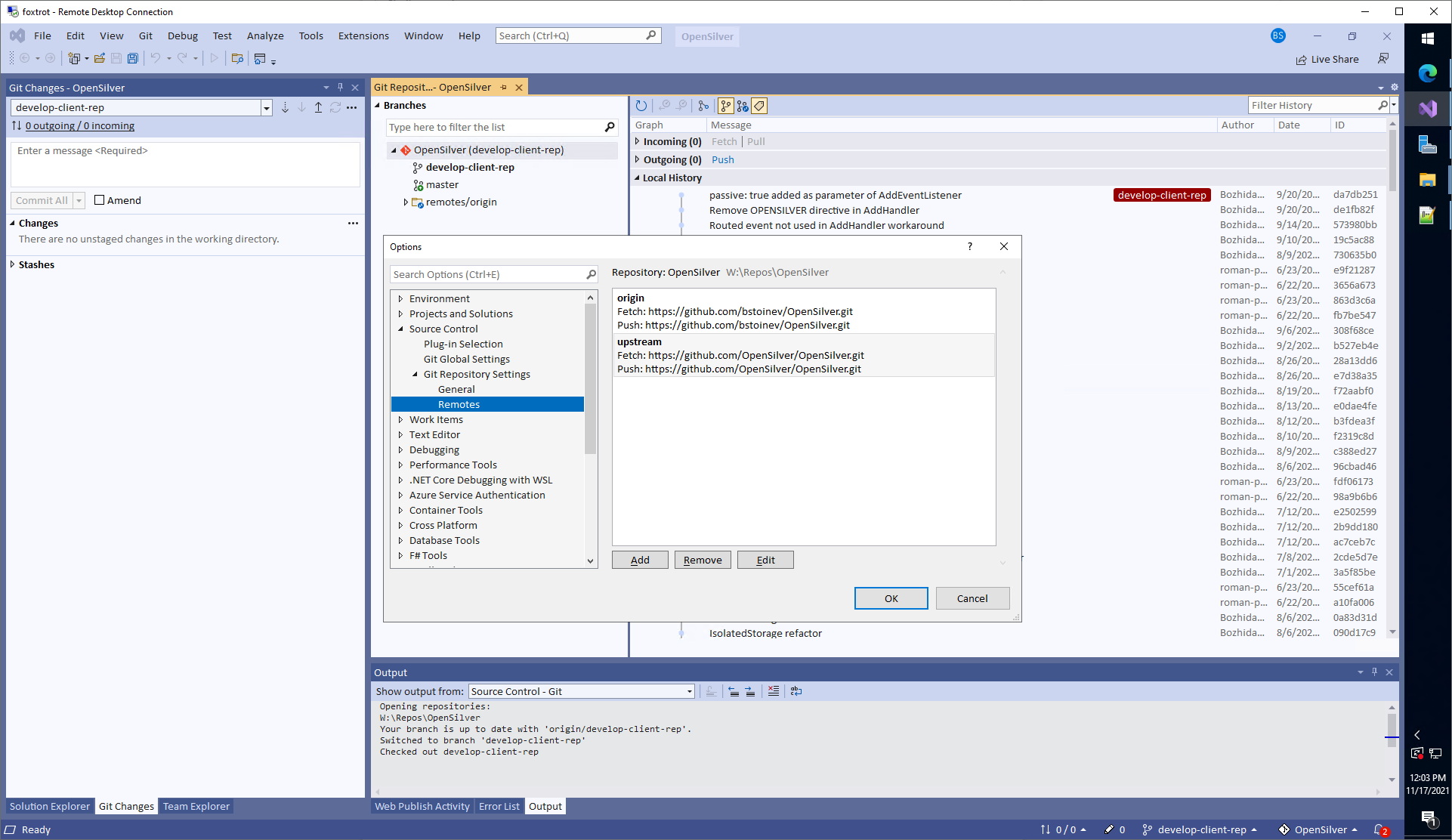The width and height of the screenshot is (1452, 840).
Task: Open the Extensions menu
Action: pos(363,36)
